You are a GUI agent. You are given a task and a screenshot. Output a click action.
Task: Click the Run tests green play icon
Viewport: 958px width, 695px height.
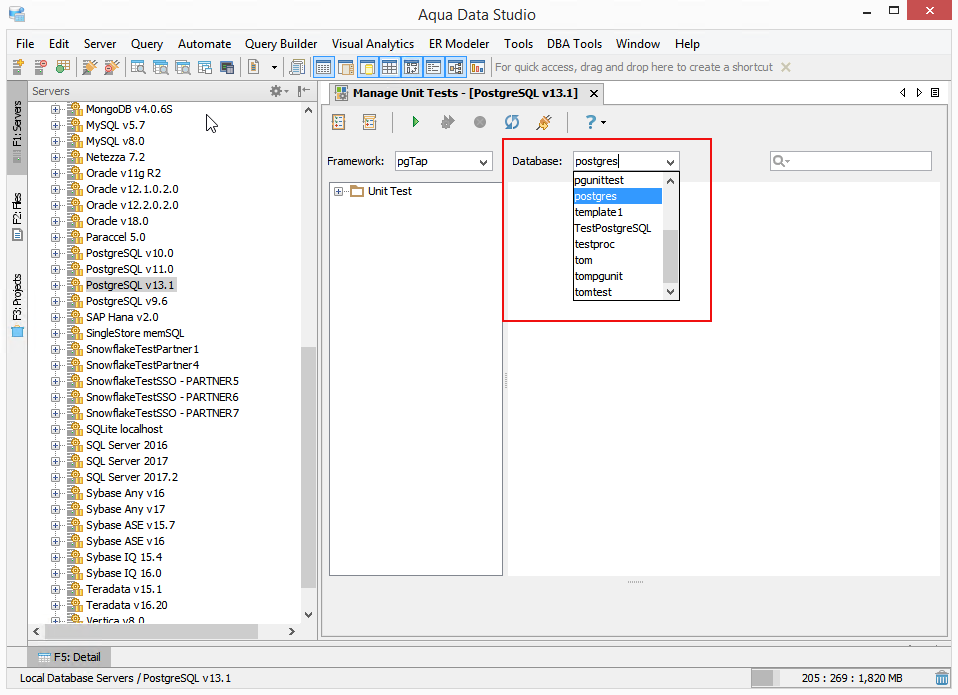coord(415,122)
